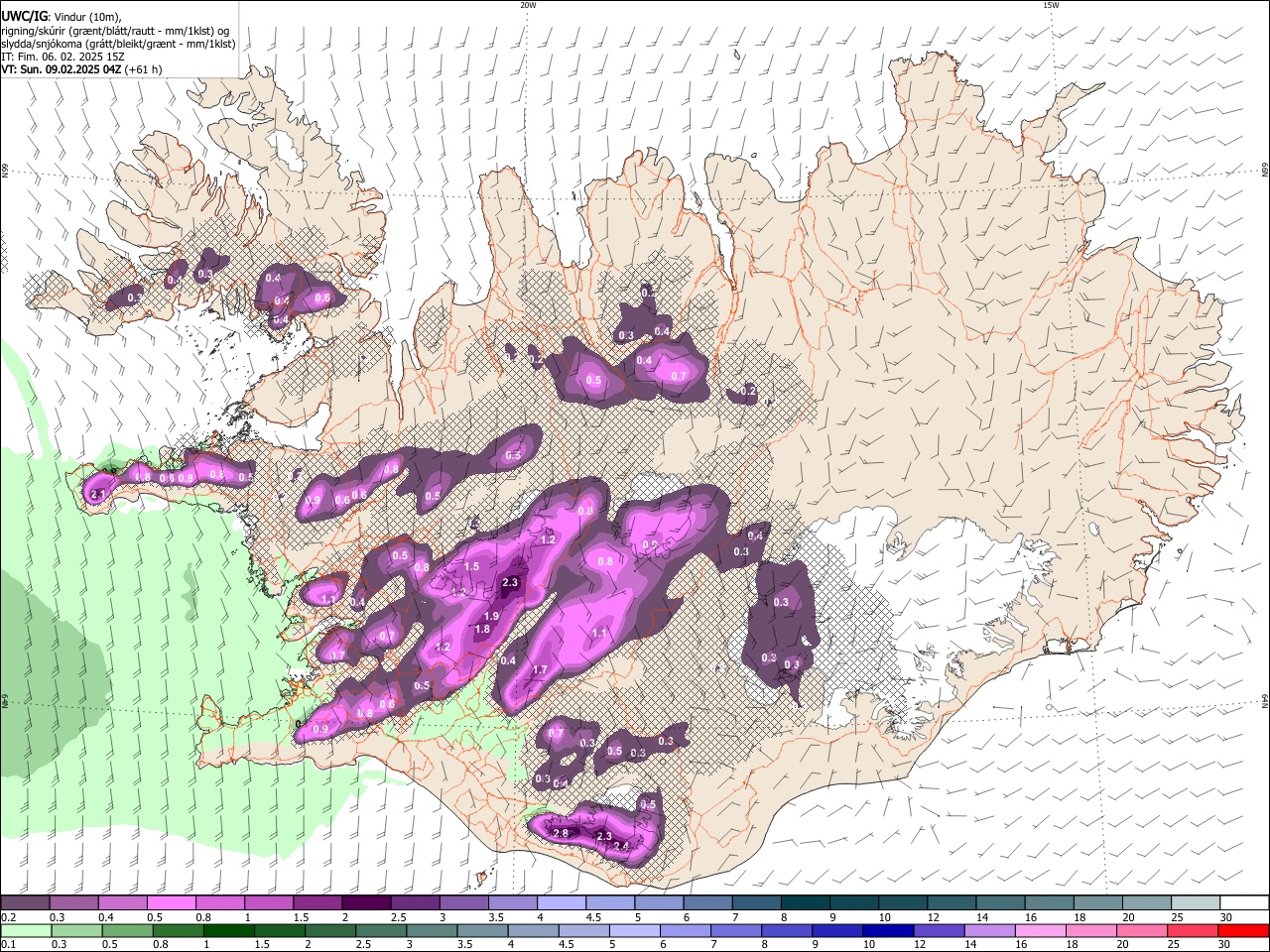Click the 2.1 value on the western peninsula
Viewport: 1270px width, 952px height.
pos(98,493)
